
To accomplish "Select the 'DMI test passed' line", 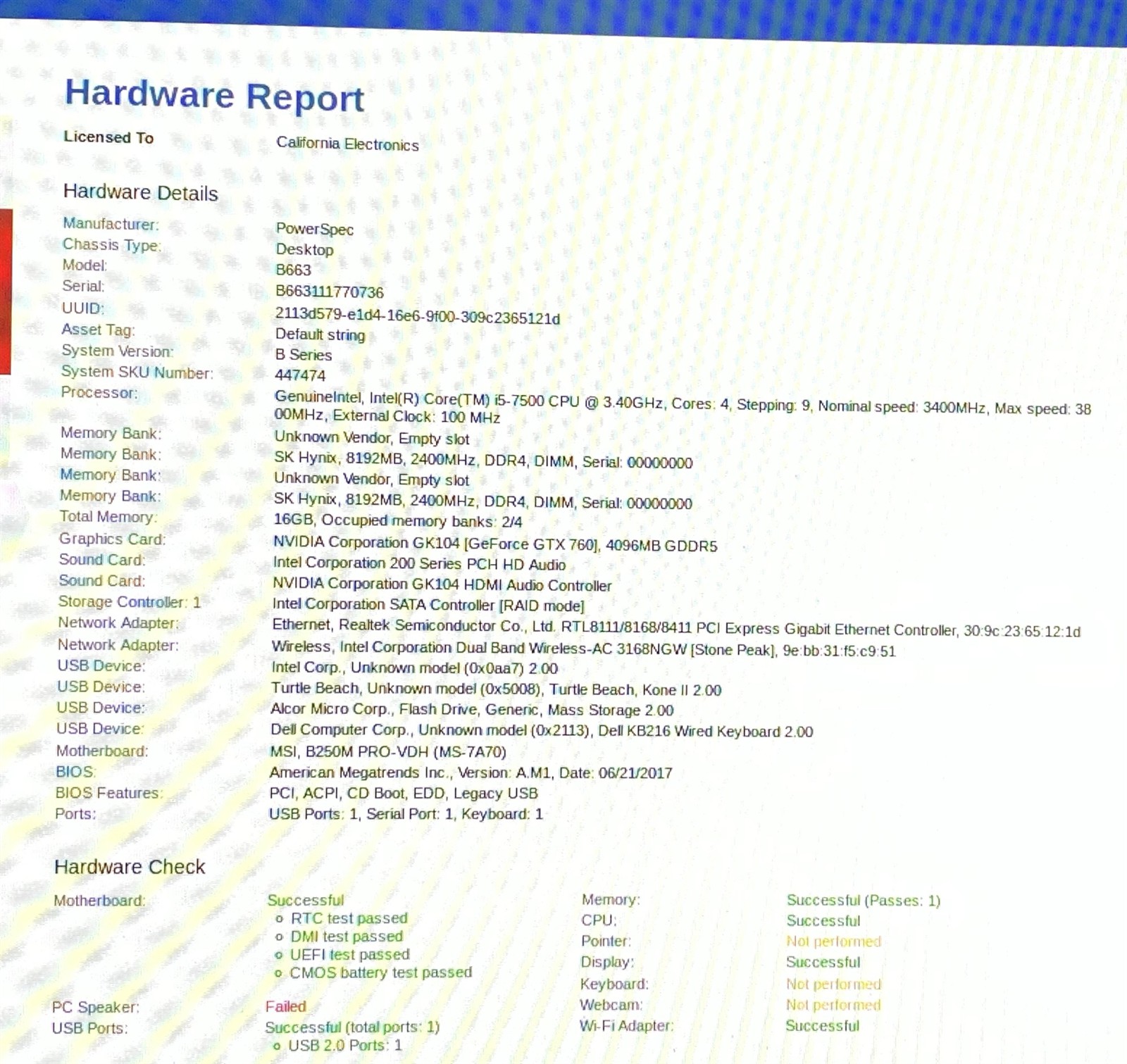I will pyautogui.click(x=347, y=937).
